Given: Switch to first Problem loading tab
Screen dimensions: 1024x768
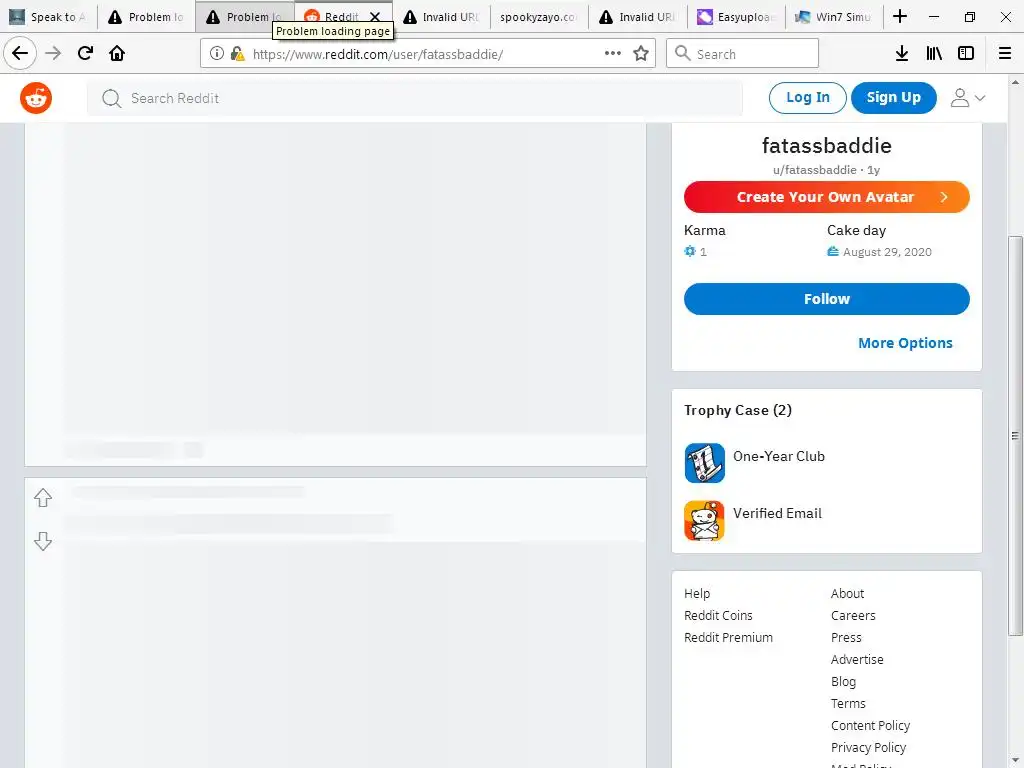Looking at the screenshot, I should (147, 17).
